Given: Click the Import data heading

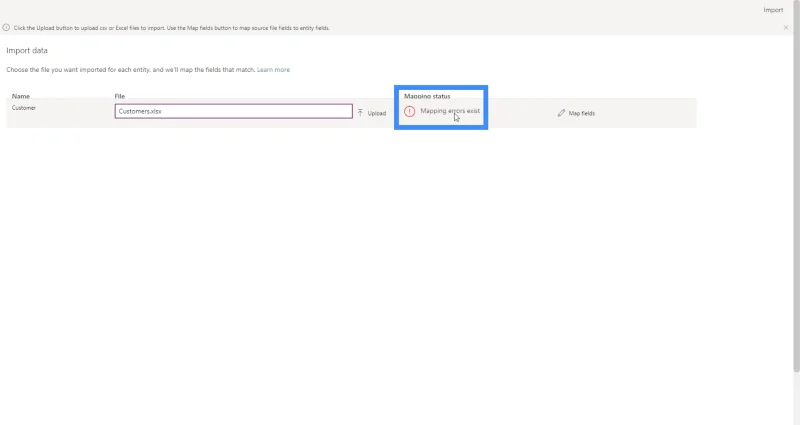Looking at the screenshot, I should (x=27, y=51).
